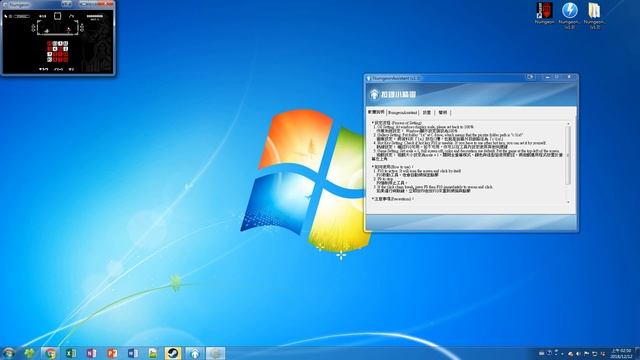Open the green clover app in taskbar
640x360 pixels.
[29, 353]
